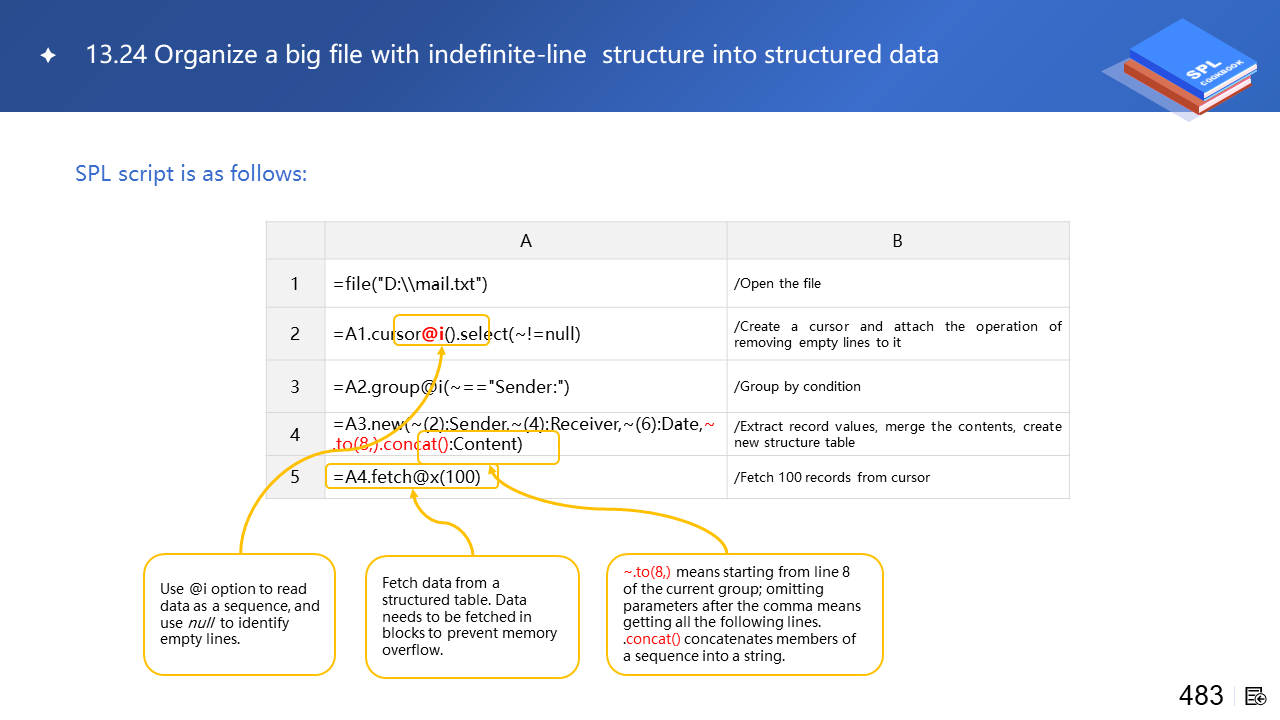Click the icon next to page number 483
Image resolution: width=1280 pixels, height=720 pixels.
point(1256,696)
